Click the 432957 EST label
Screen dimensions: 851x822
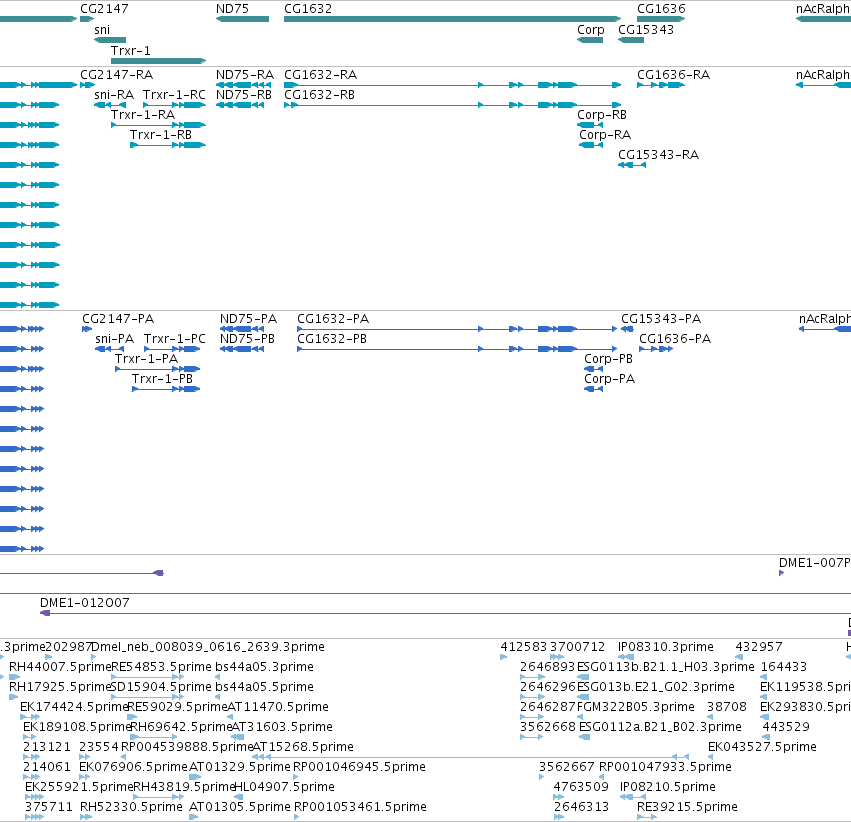click(x=759, y=647)
